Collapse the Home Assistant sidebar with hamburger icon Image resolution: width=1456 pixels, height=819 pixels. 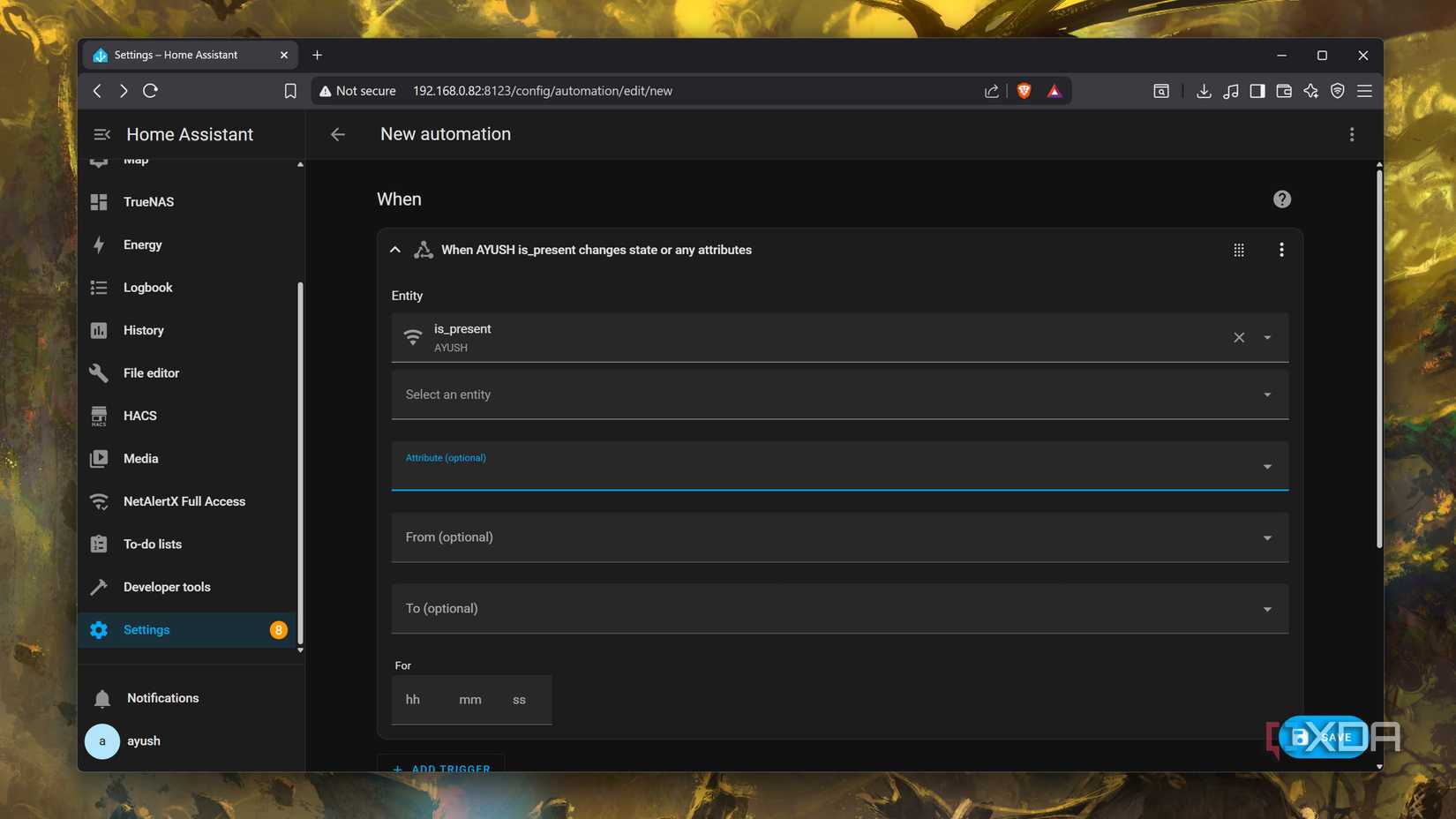101,134
